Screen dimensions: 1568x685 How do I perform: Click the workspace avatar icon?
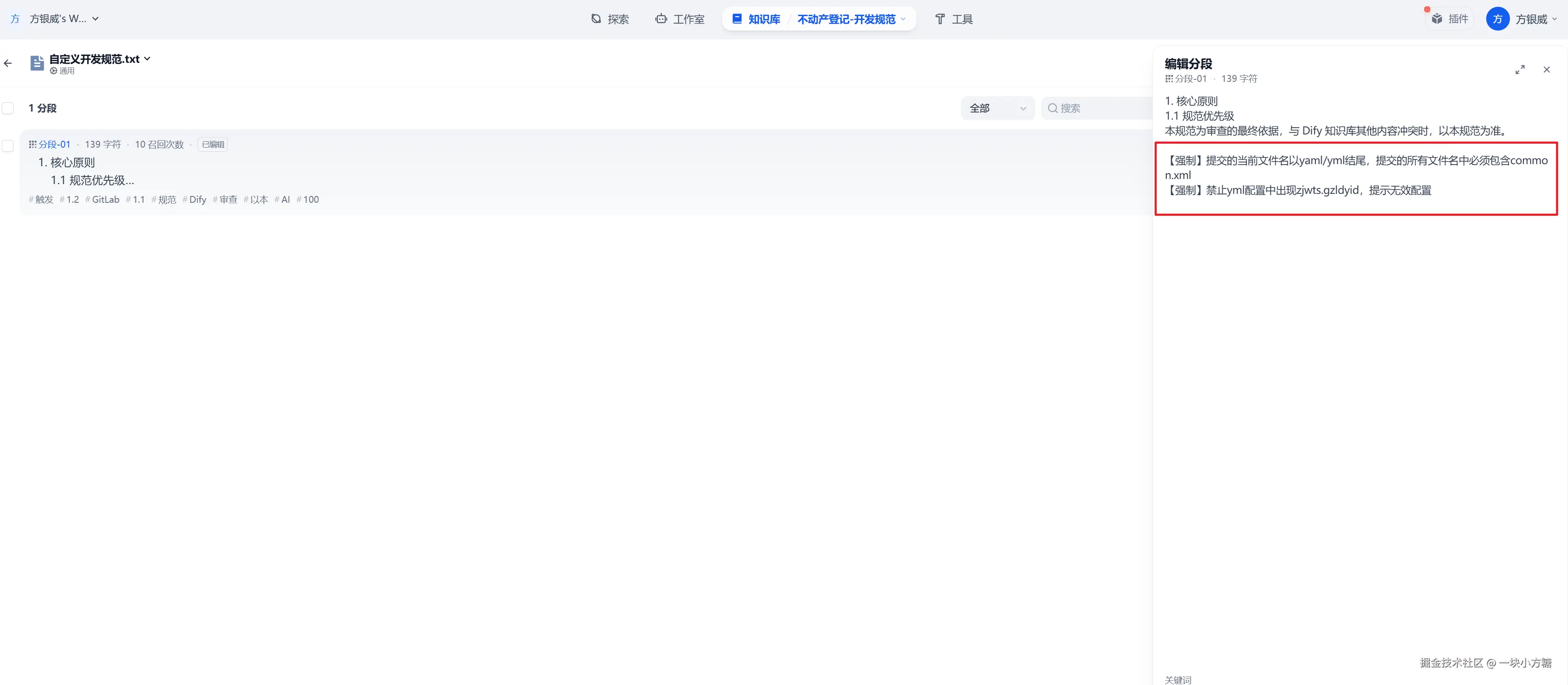(x=15, y=19)
